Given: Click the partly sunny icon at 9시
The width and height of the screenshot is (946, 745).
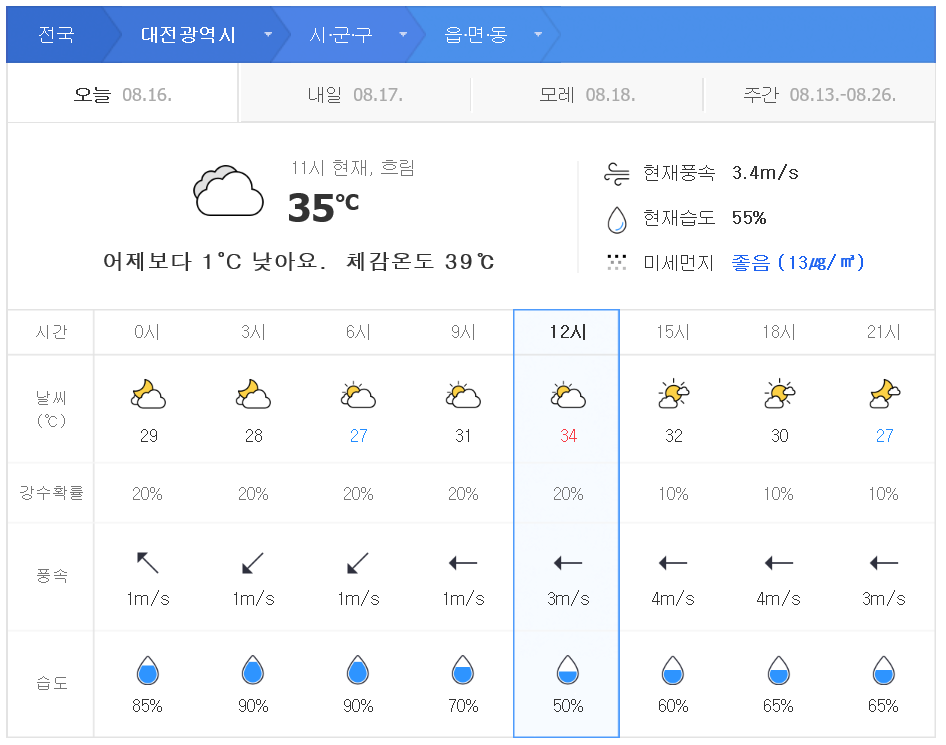Looking at the screenshot, I should tap(462, 395).
